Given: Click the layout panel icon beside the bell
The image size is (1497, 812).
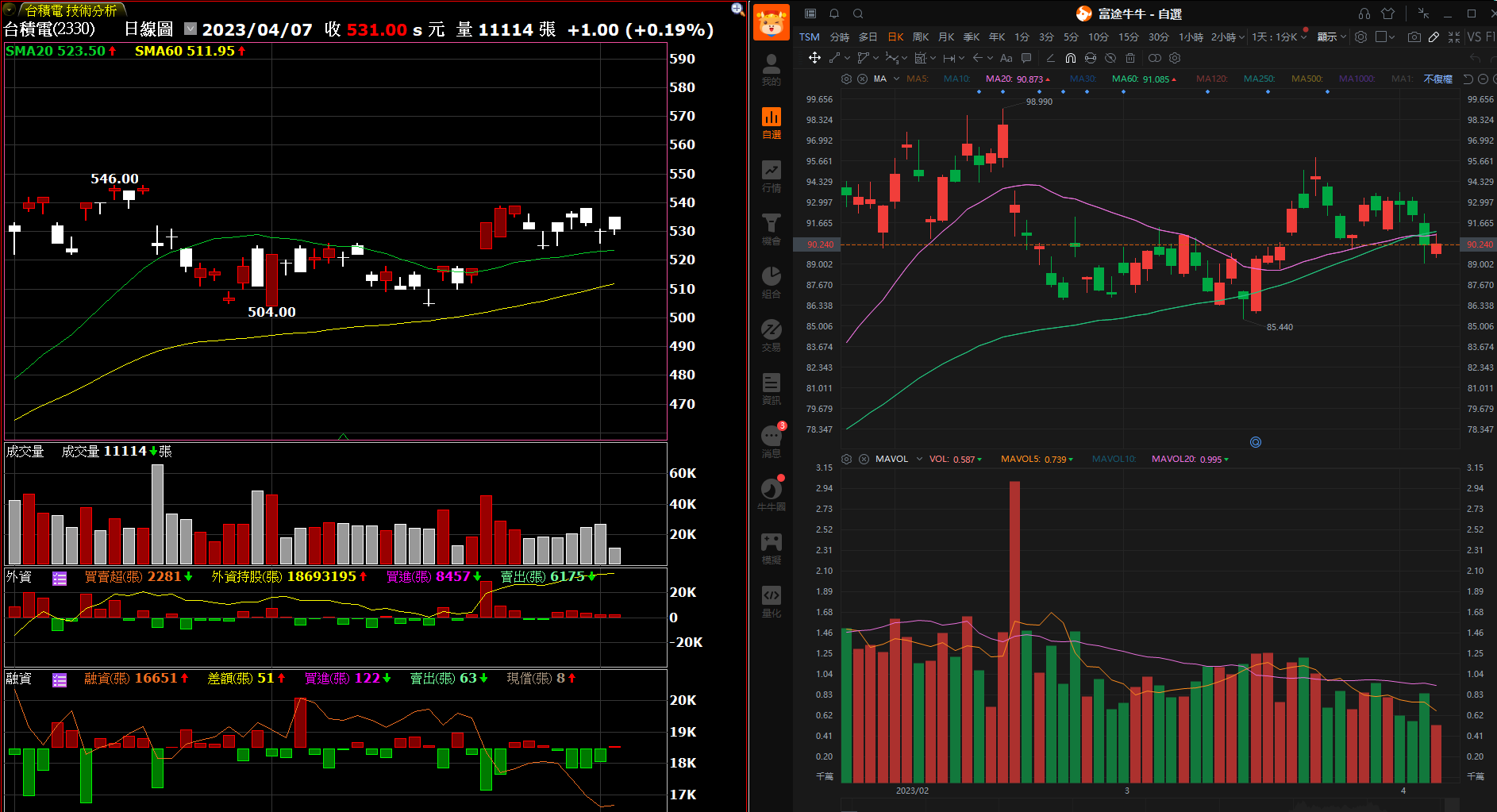Looking at the screenshot, I should coord(810,13).
